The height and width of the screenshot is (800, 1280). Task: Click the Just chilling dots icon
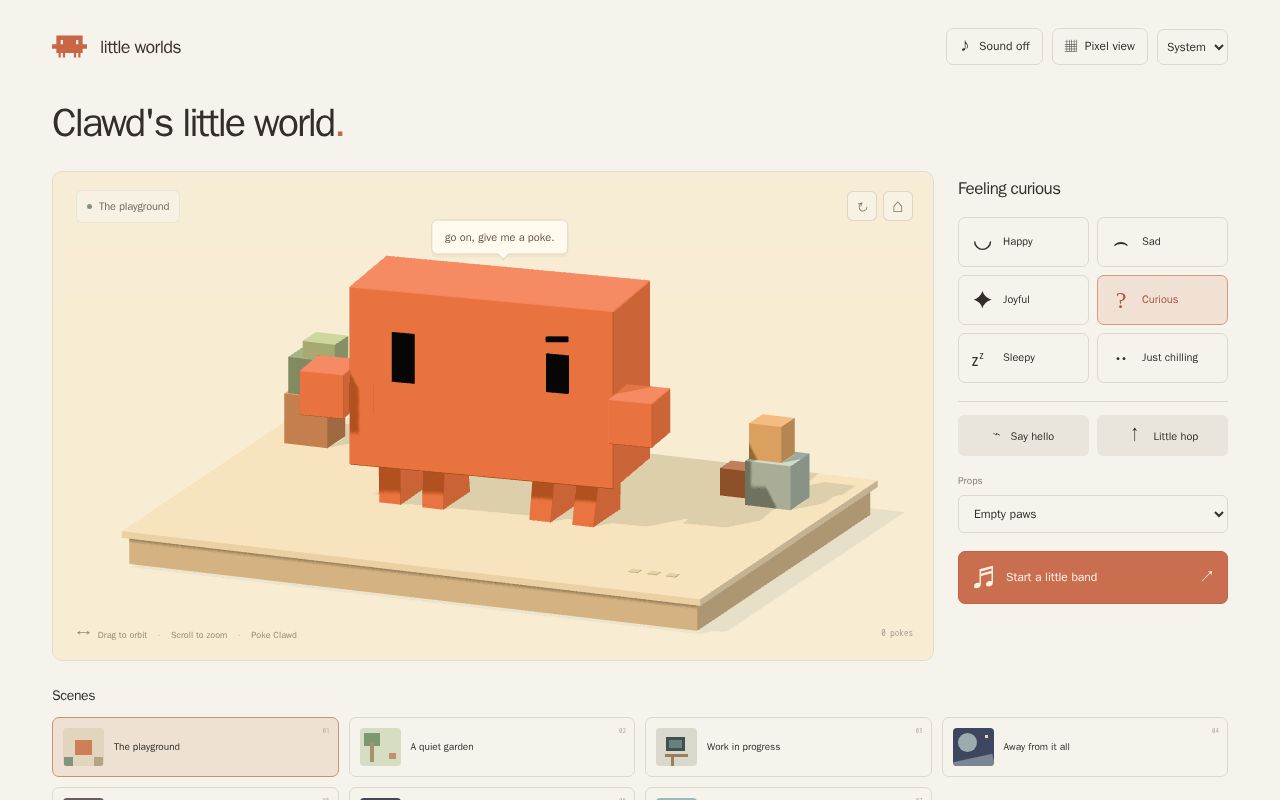point(1121,358)
